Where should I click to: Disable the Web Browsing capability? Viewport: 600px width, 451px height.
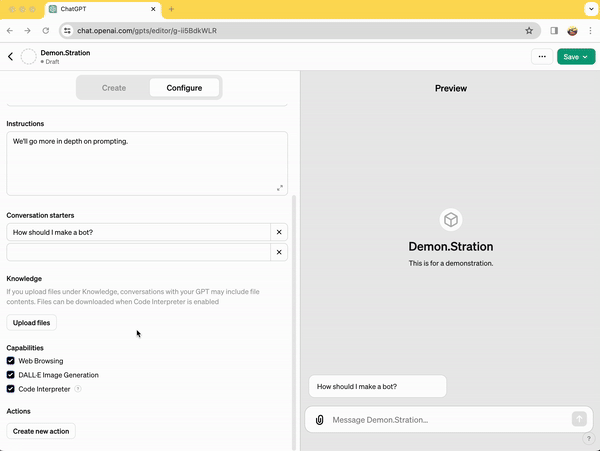point(11,361)
